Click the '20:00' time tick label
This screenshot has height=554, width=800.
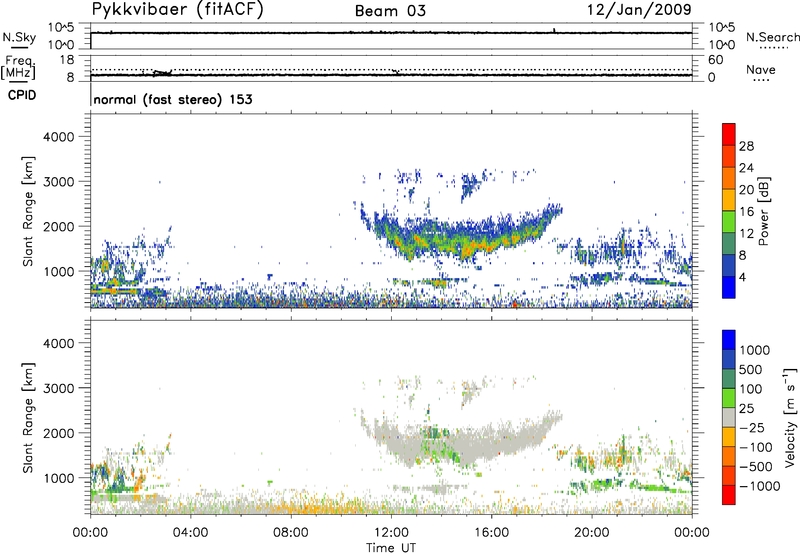pyautogui.click(x=591, y=533)
